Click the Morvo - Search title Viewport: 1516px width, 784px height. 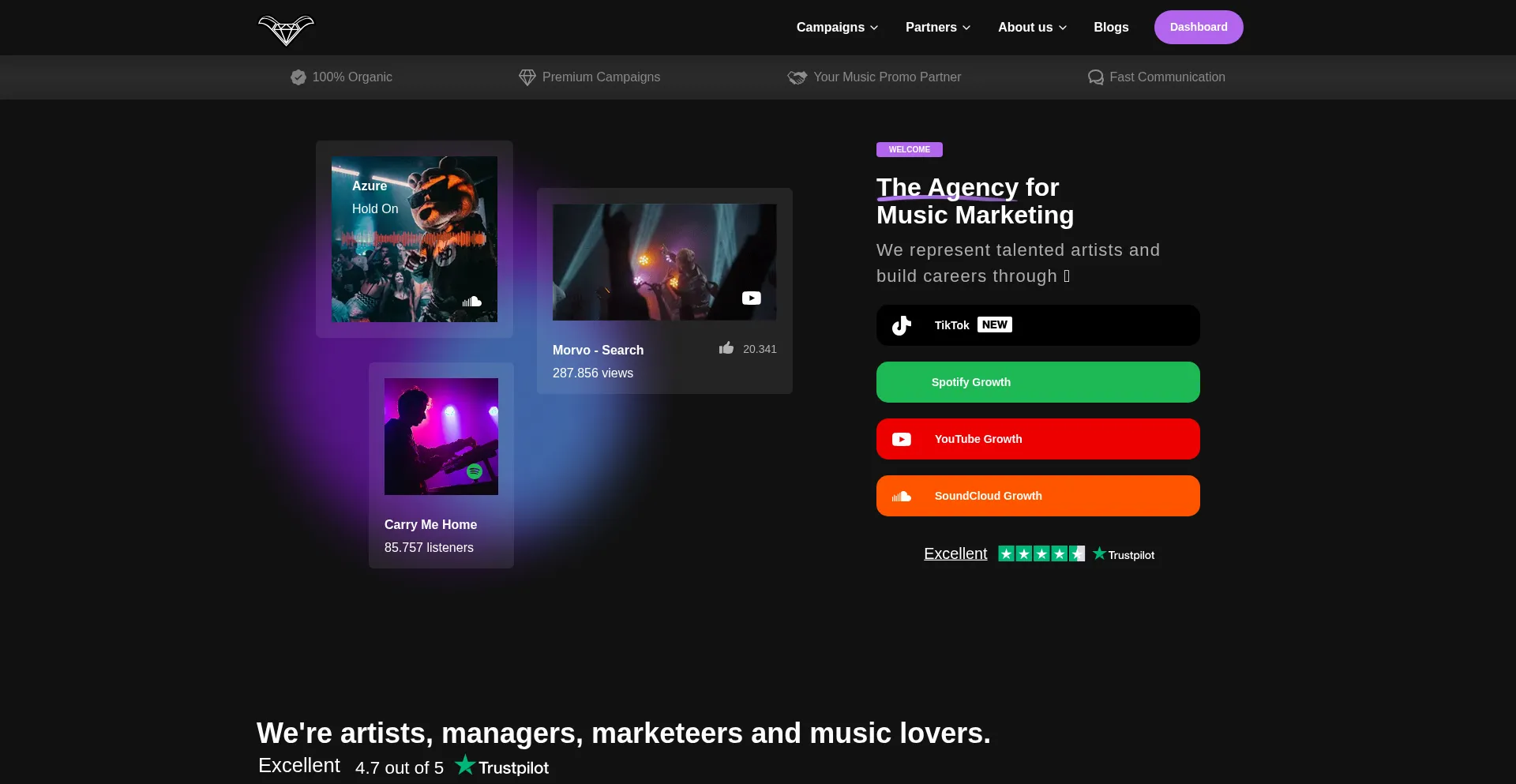click(x=598, y=350)
